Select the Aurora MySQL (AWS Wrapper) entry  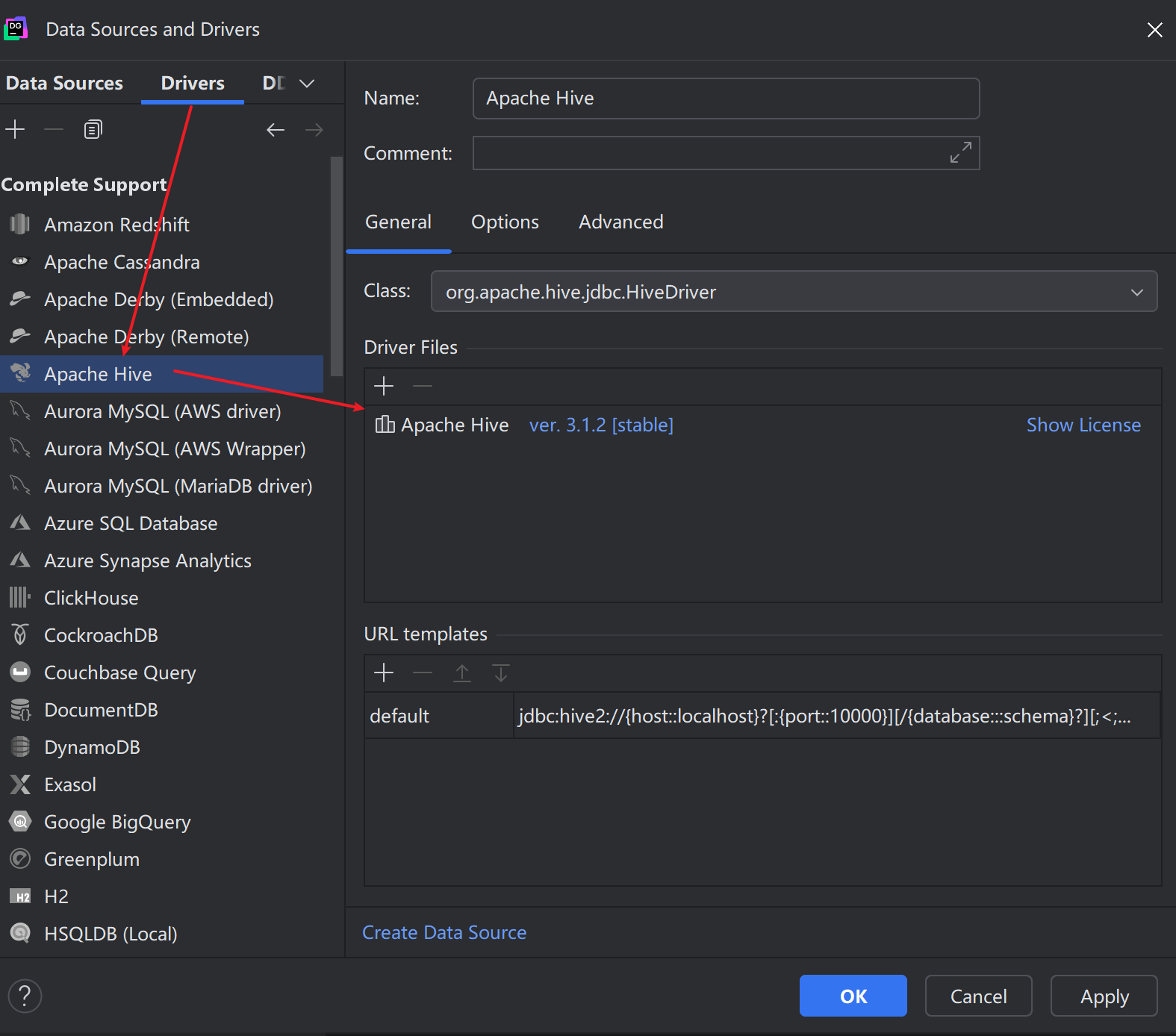pos(162,449)
